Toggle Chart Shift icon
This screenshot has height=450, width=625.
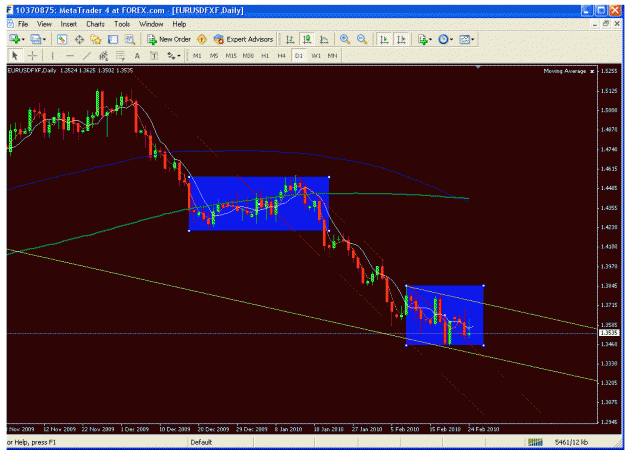coord(401,39)
